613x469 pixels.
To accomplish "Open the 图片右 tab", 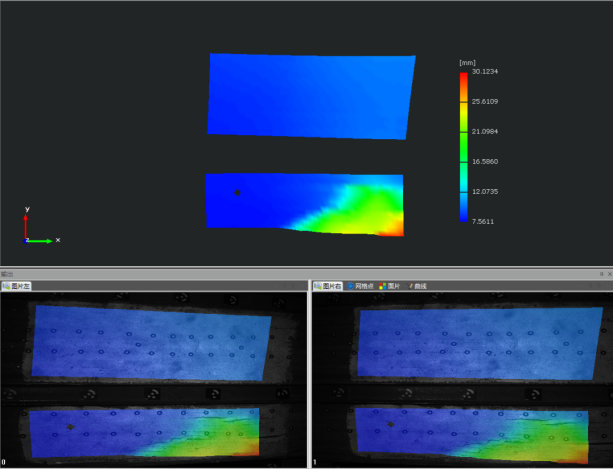I will [x=328, y=286].
